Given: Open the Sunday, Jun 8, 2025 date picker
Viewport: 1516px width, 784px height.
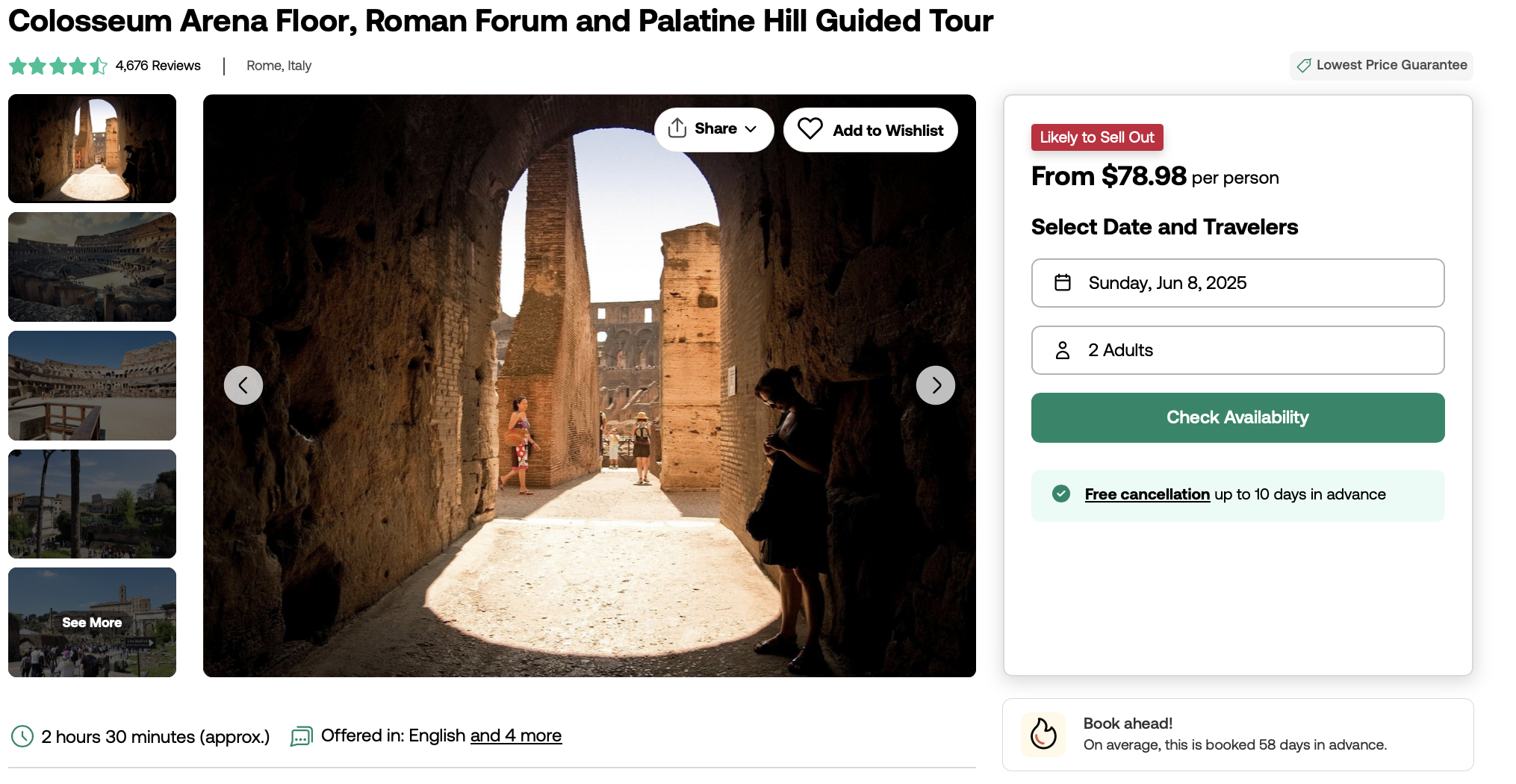Looking at the screenshot, I should point(1237,283).
